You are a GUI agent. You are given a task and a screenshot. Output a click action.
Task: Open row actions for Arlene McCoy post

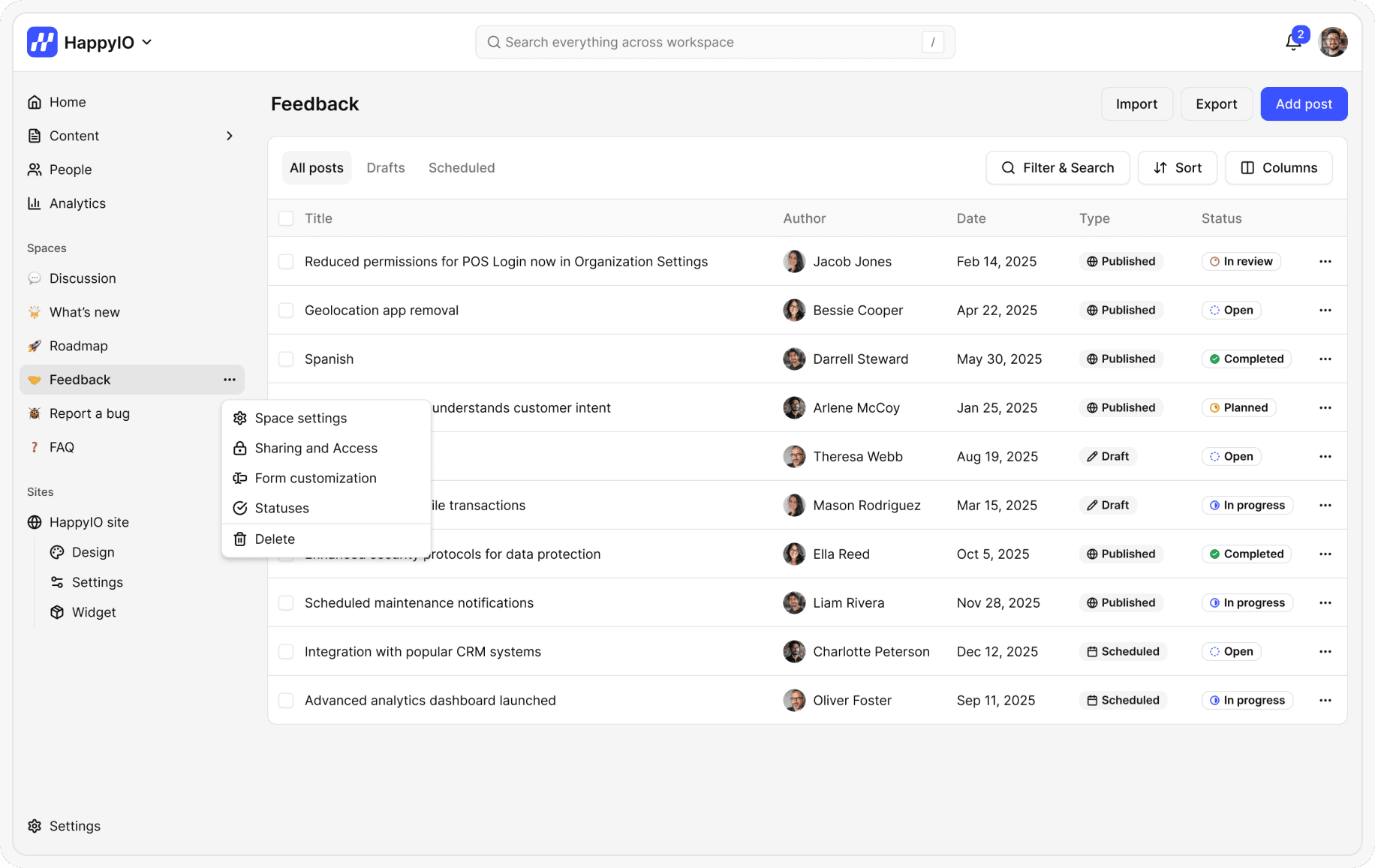pos(1325,407)
